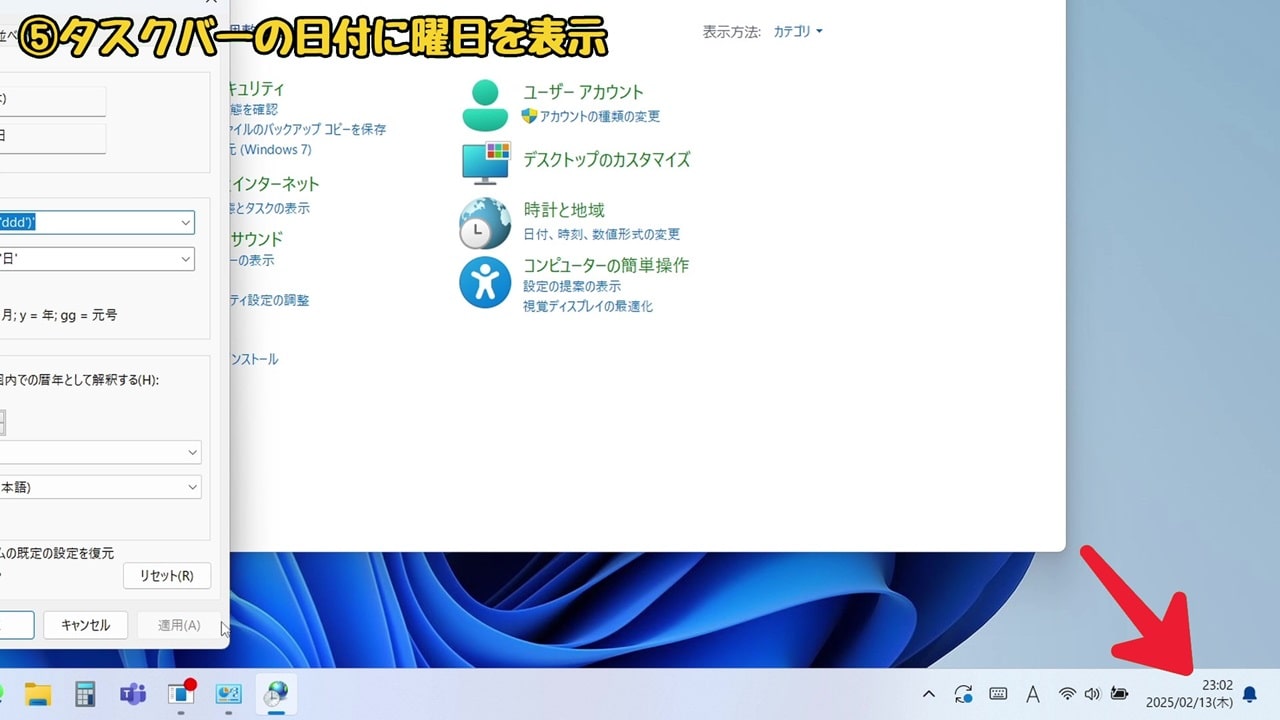Open the 表示方法 カテゴリ view-by dropdown
Image resolution: width=1280 pixels, height=720 pixels.
pyautogui.click(x=798, y=32)
